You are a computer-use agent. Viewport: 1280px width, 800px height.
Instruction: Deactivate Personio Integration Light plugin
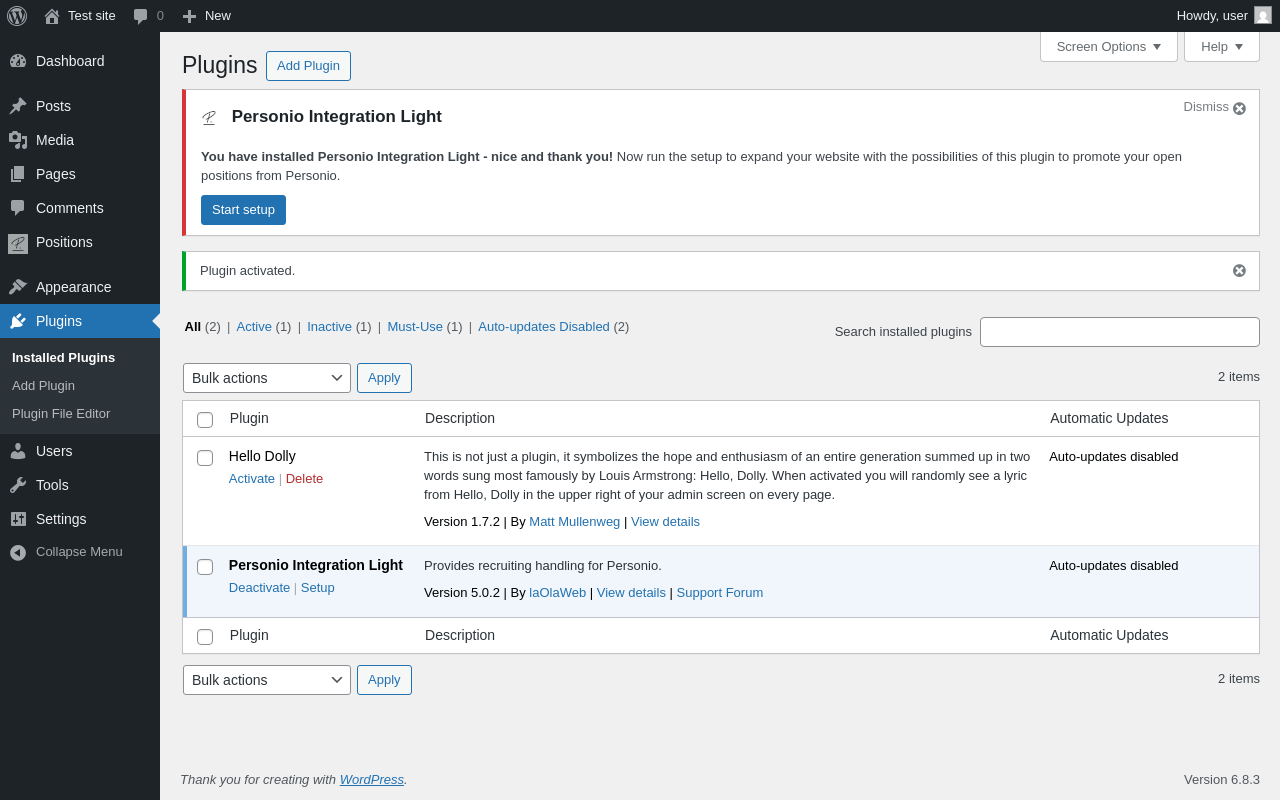click(x=259, y=588)
